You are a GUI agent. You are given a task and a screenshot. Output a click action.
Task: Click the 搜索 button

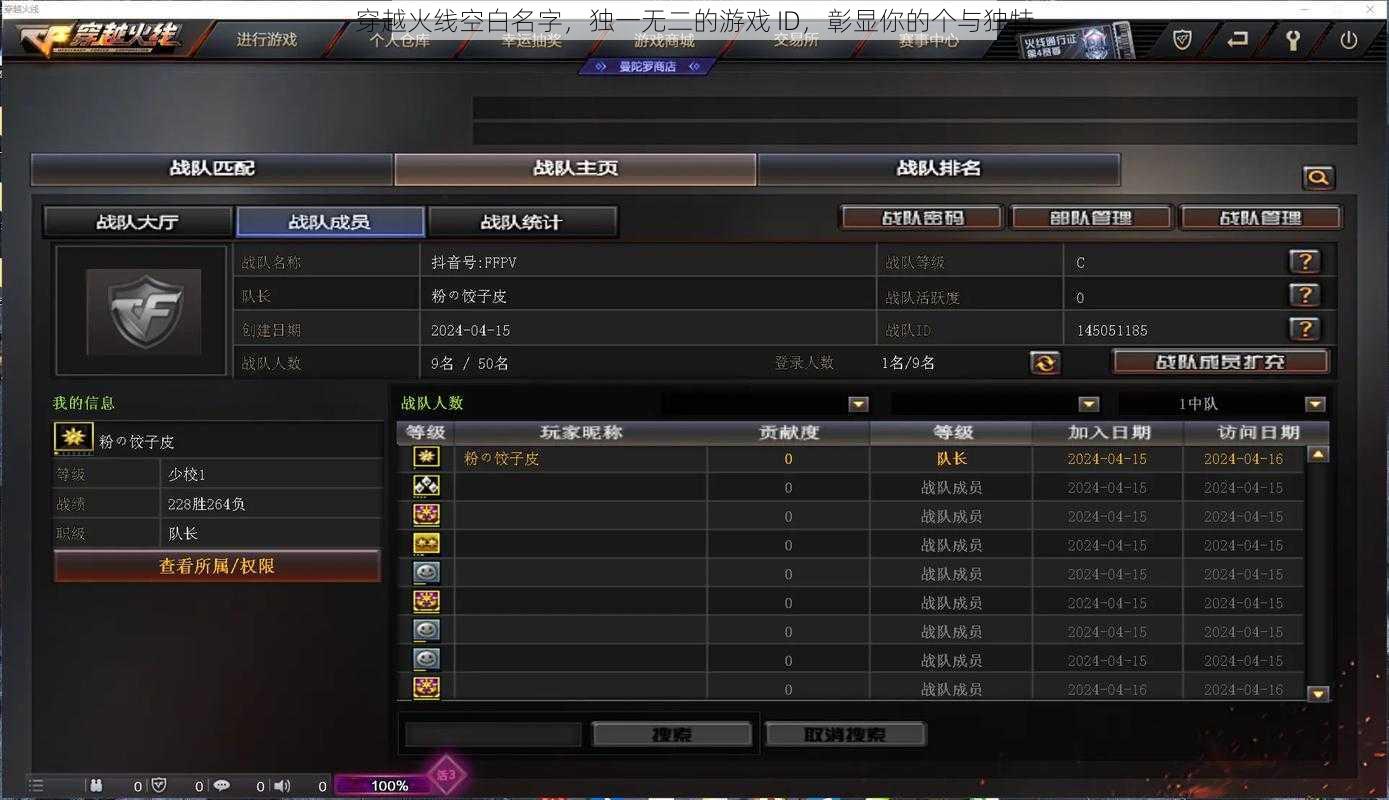672,735
